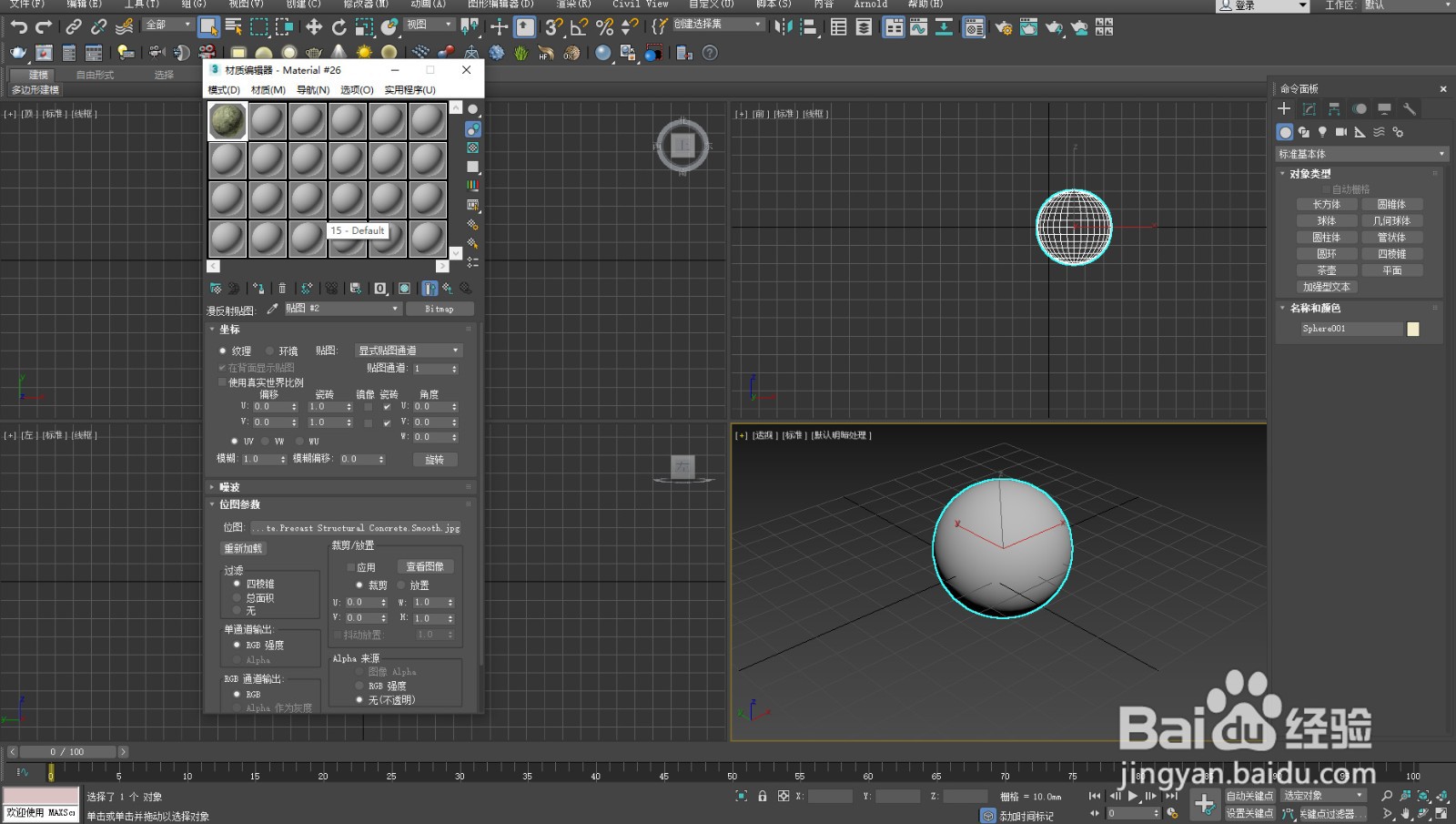
Task: Select the 环境 (Environment) radio button
Action: [x=269, y=351]
